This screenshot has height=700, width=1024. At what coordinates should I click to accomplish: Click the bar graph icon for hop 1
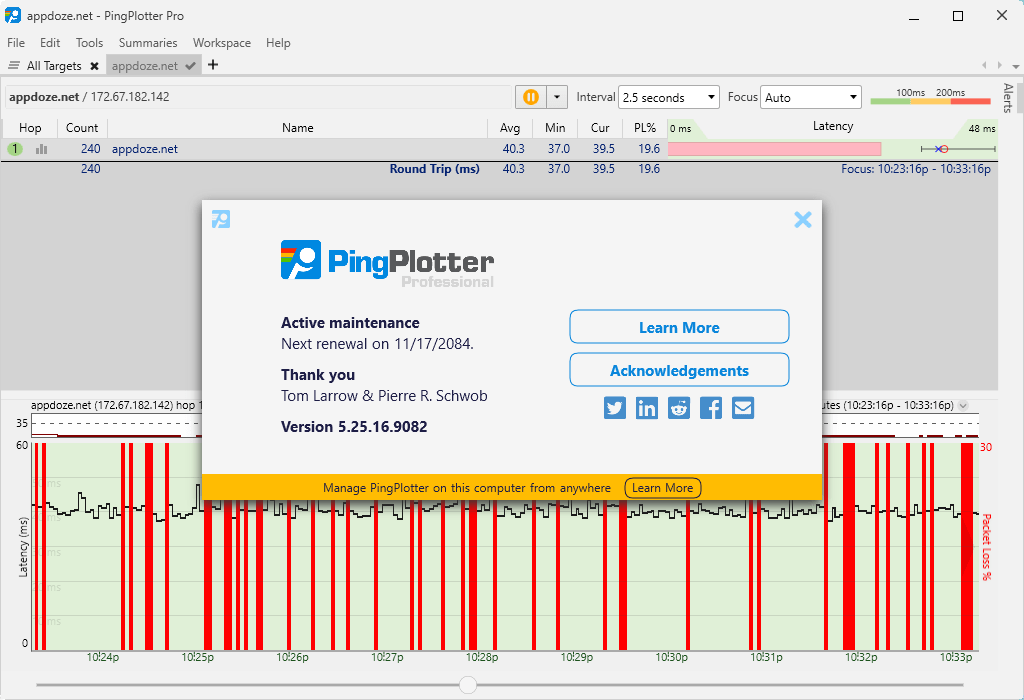tap(42, 149)
